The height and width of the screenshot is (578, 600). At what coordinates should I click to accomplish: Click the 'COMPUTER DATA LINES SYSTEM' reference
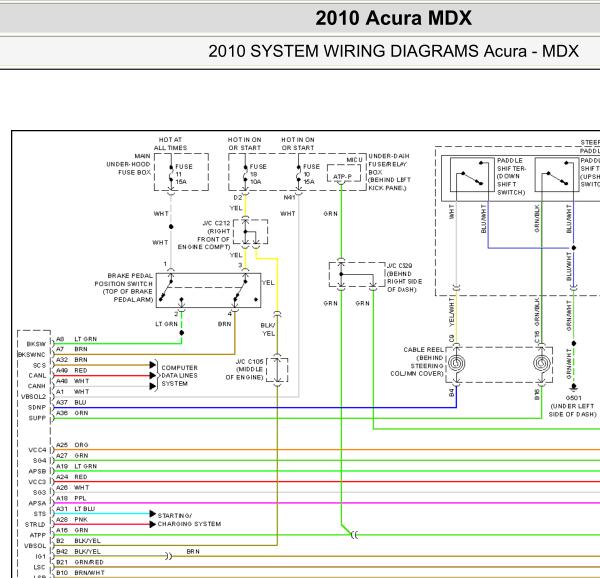click(x=179, y=376)
